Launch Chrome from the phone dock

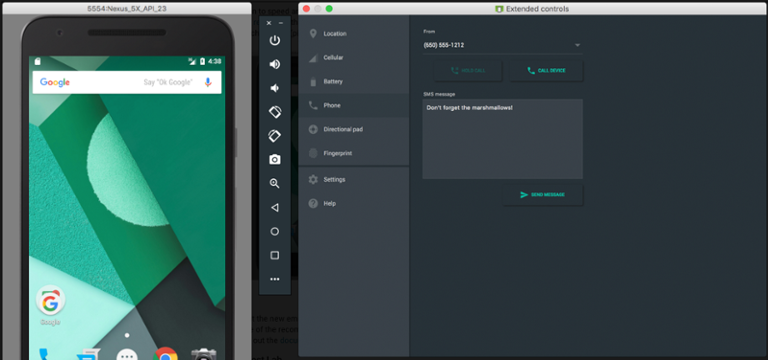click(166, 354)
